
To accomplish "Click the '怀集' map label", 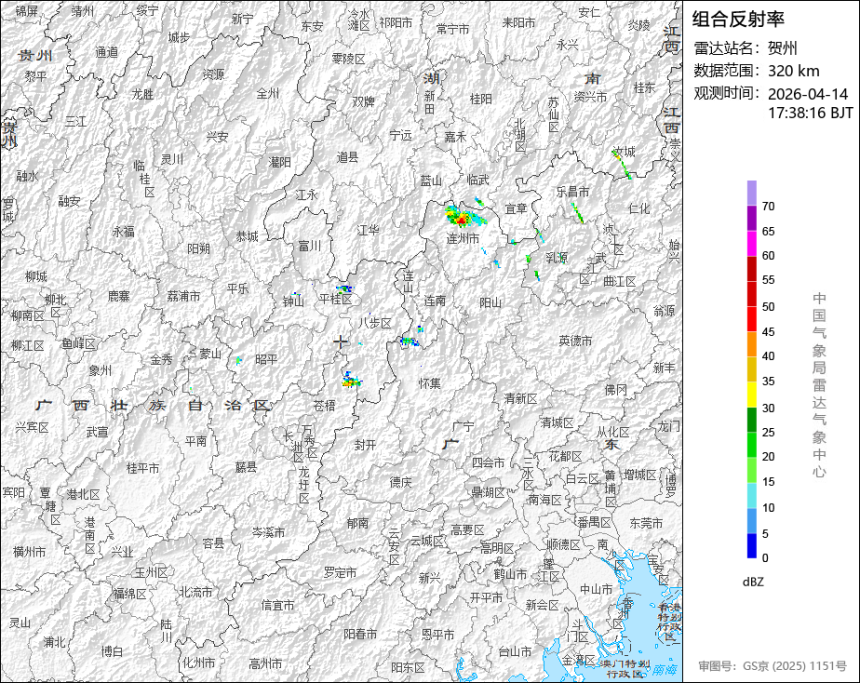I will (429, 383).
